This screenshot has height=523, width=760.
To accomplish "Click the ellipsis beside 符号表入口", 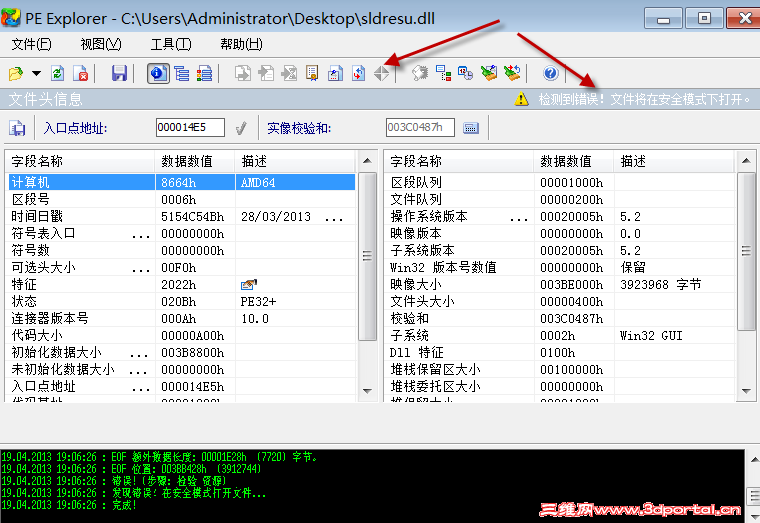I will [x=141, y=235].
